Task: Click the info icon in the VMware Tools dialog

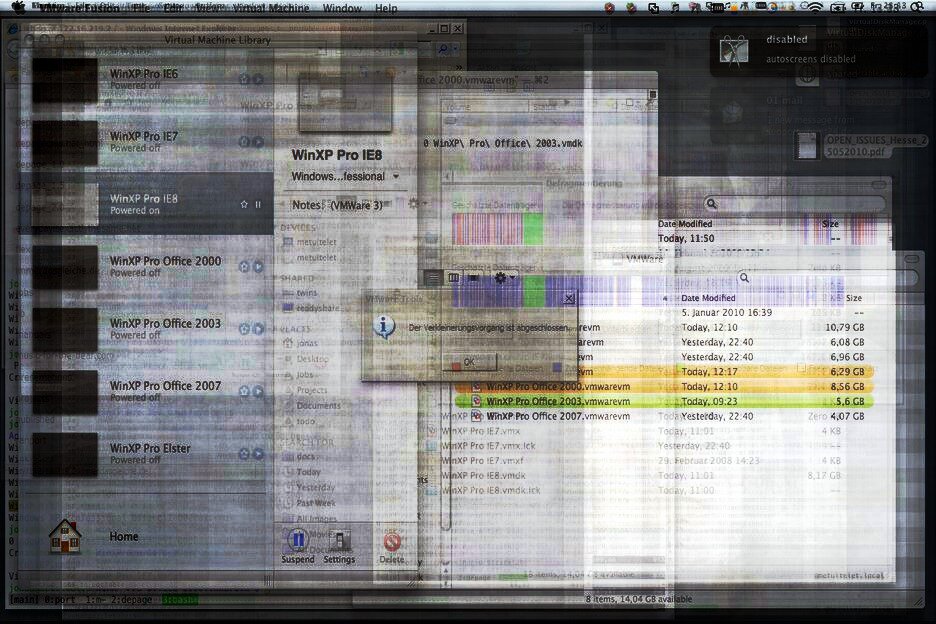Action: pos(383,327)
